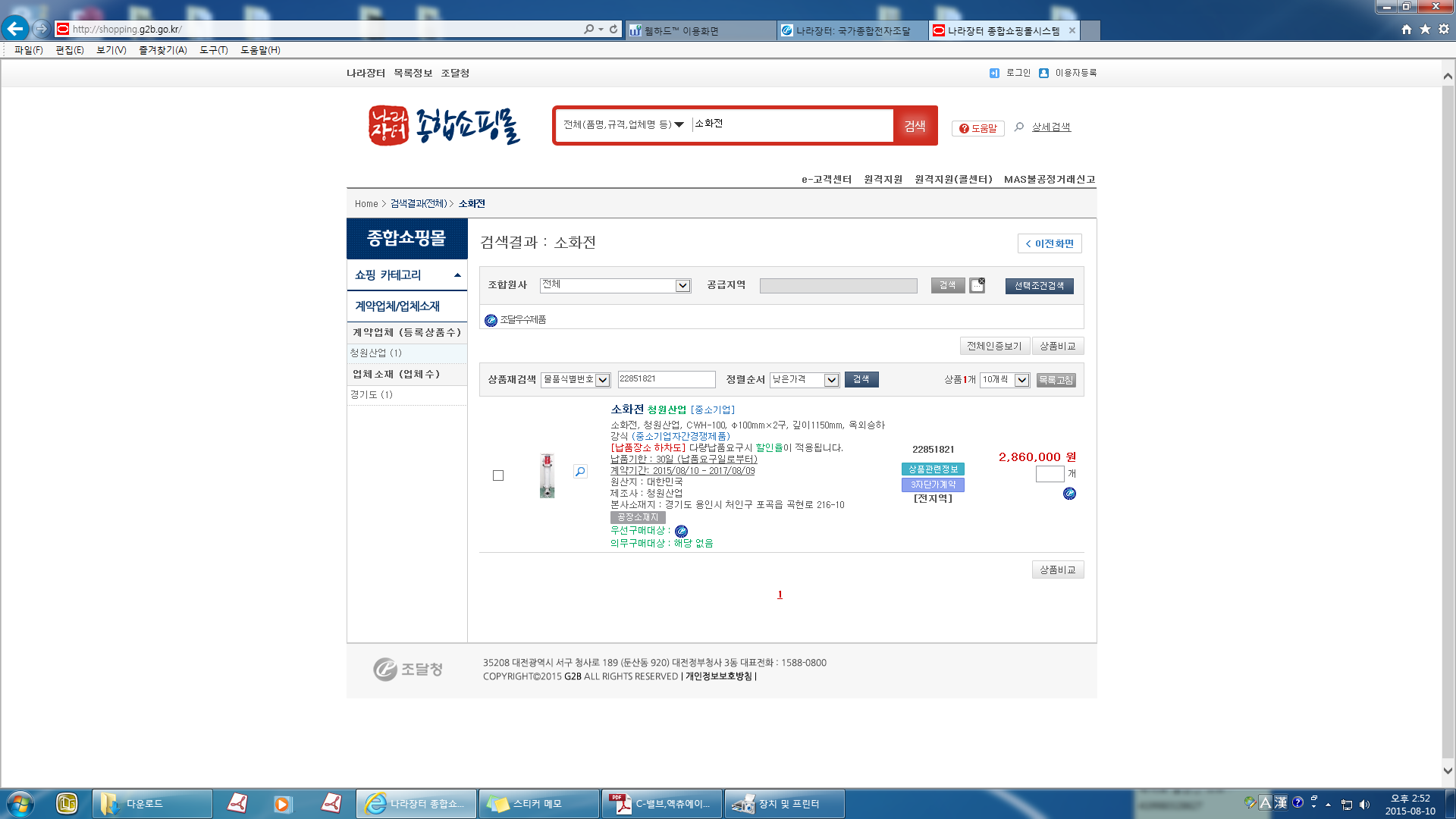Click the magnifier icon beside 상세검색
1456x819 pixels.
(1019, 127)
